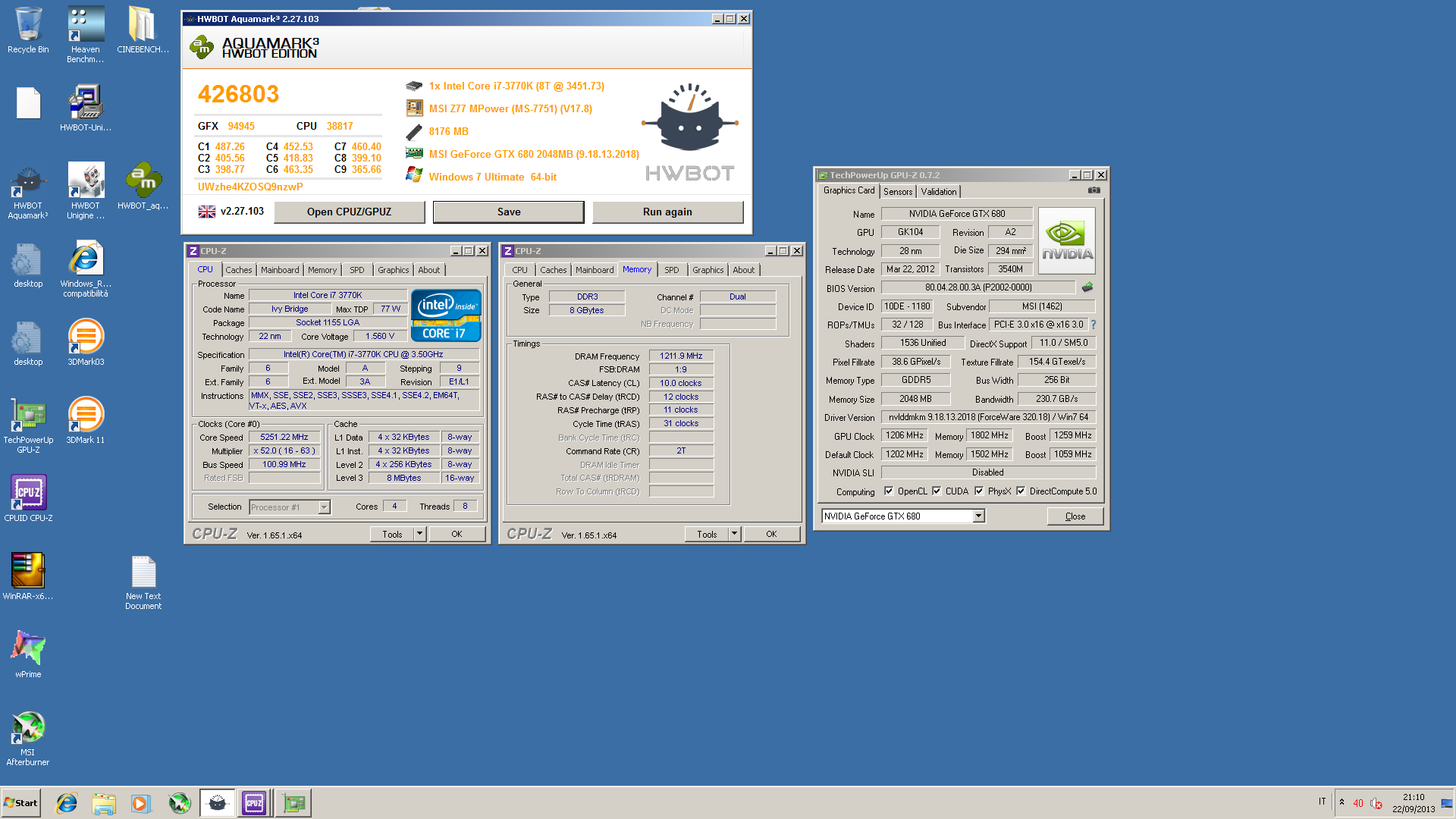The width and height of the screenshot is (1456, 819).
Task: Open HWBOT_aq desktop icon
Action: 143,187
